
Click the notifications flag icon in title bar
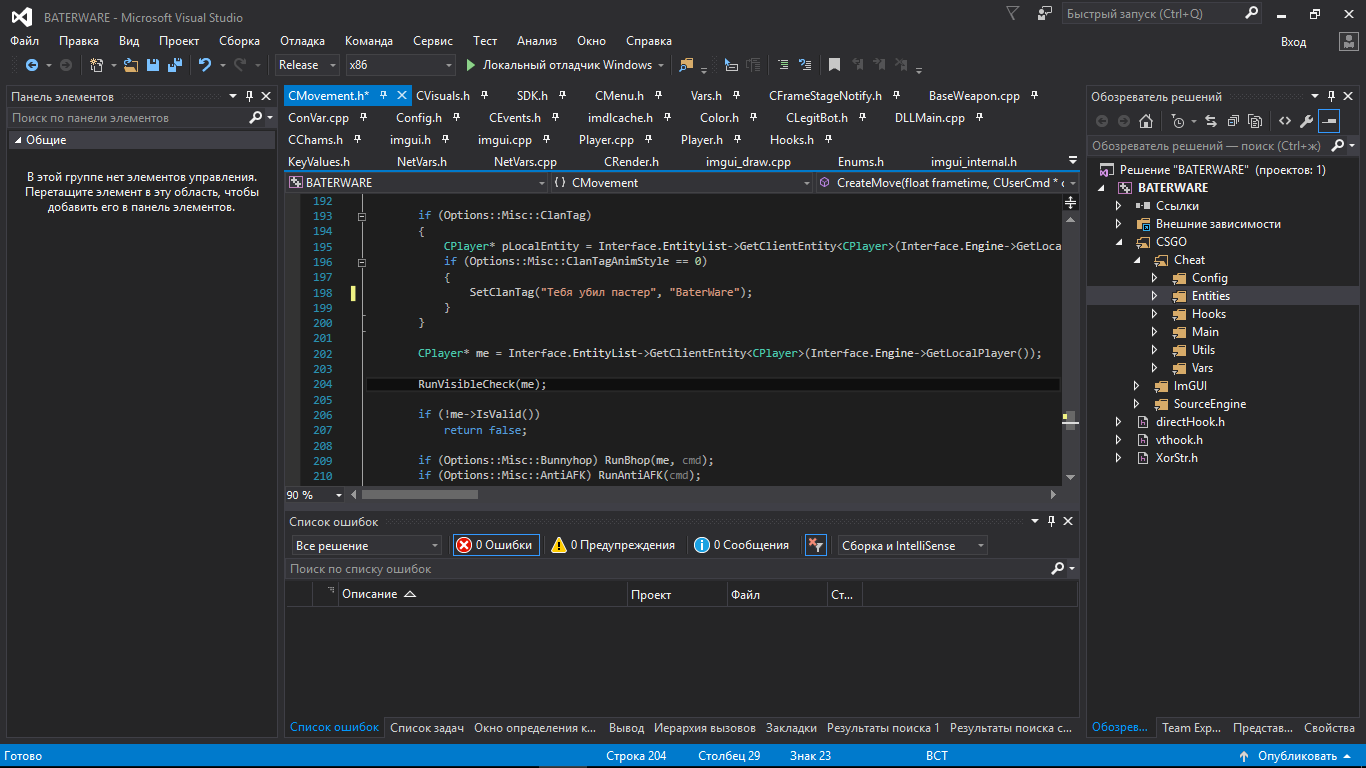[x=1013, y=14]
